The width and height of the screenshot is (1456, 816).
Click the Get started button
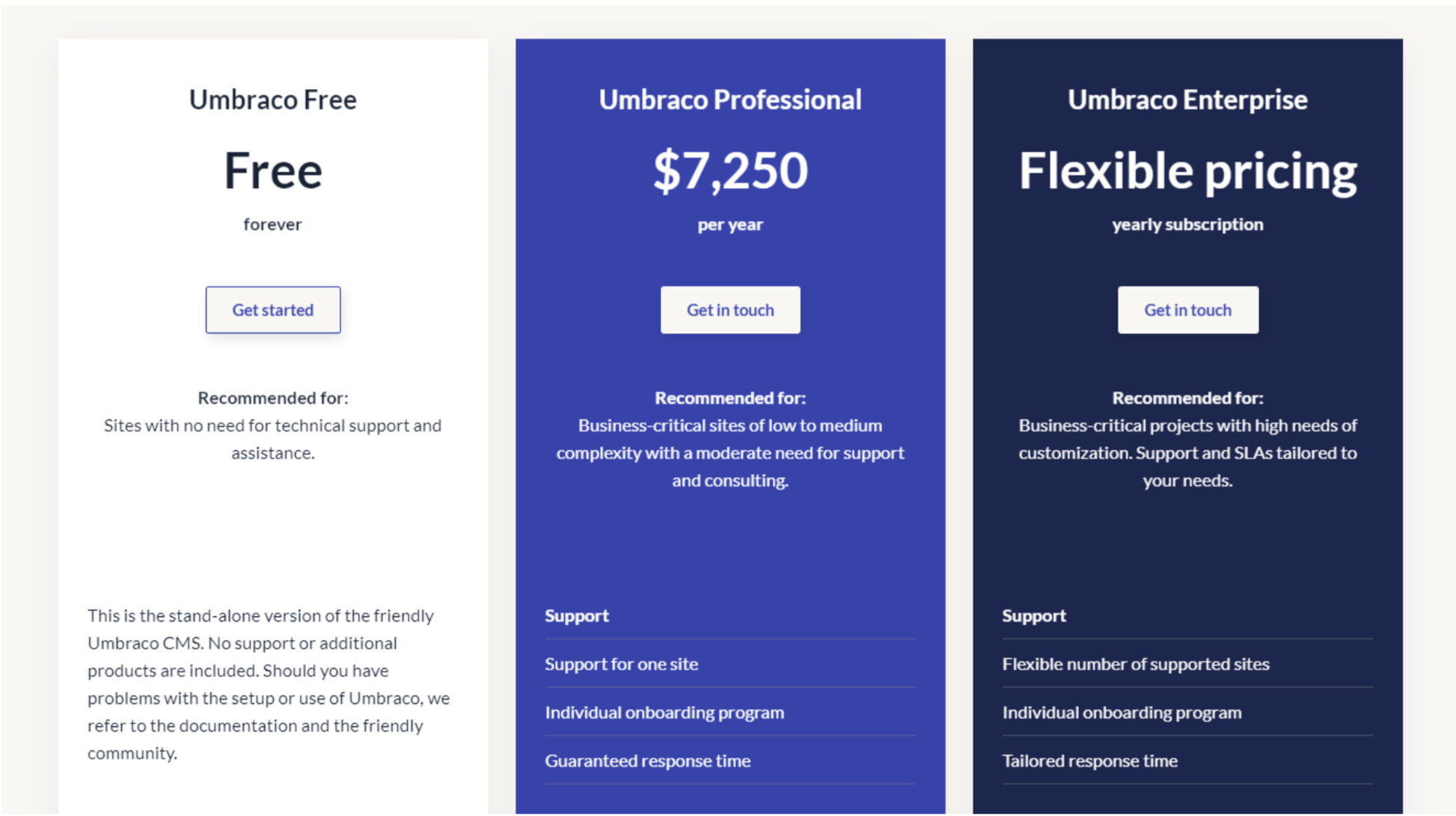[272, 310]
